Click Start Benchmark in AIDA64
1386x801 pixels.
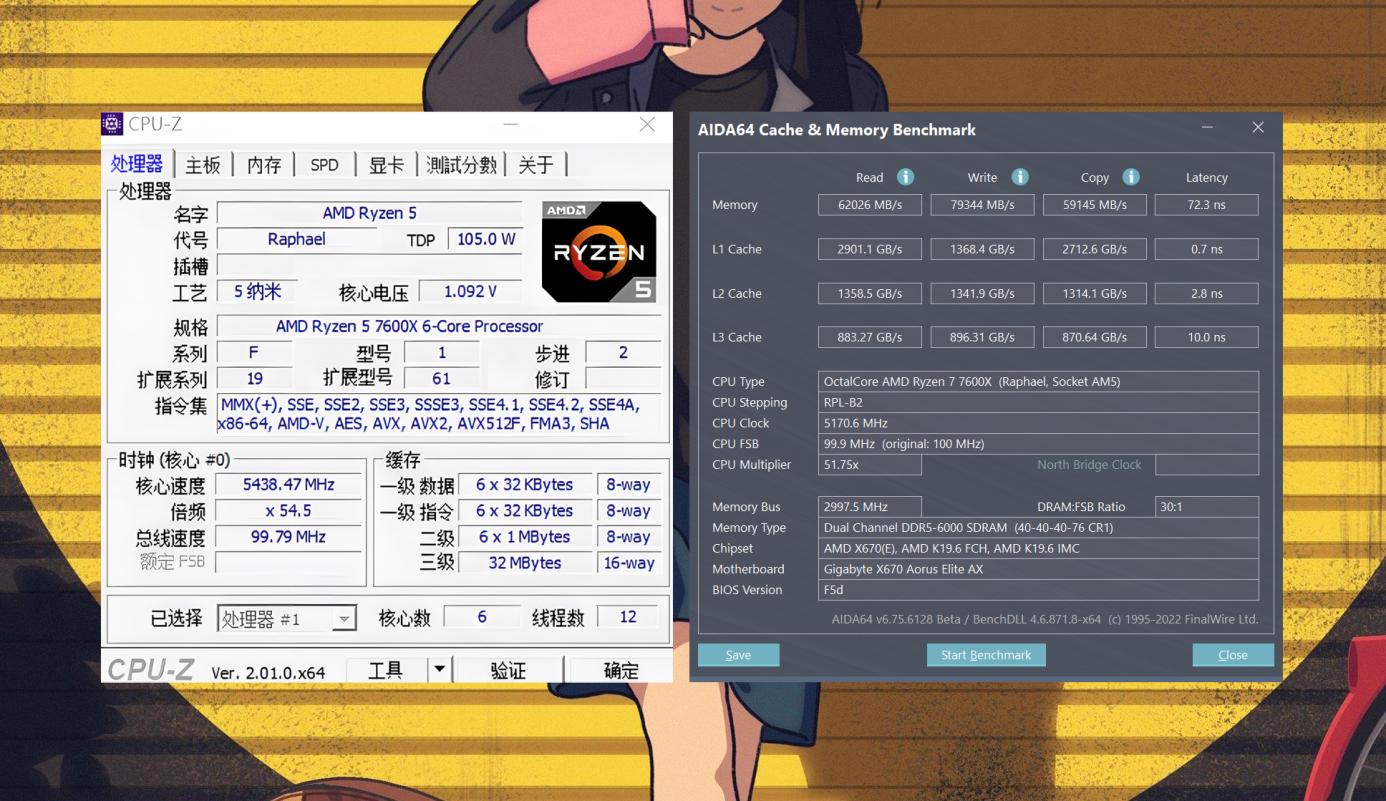click(986, 654)
